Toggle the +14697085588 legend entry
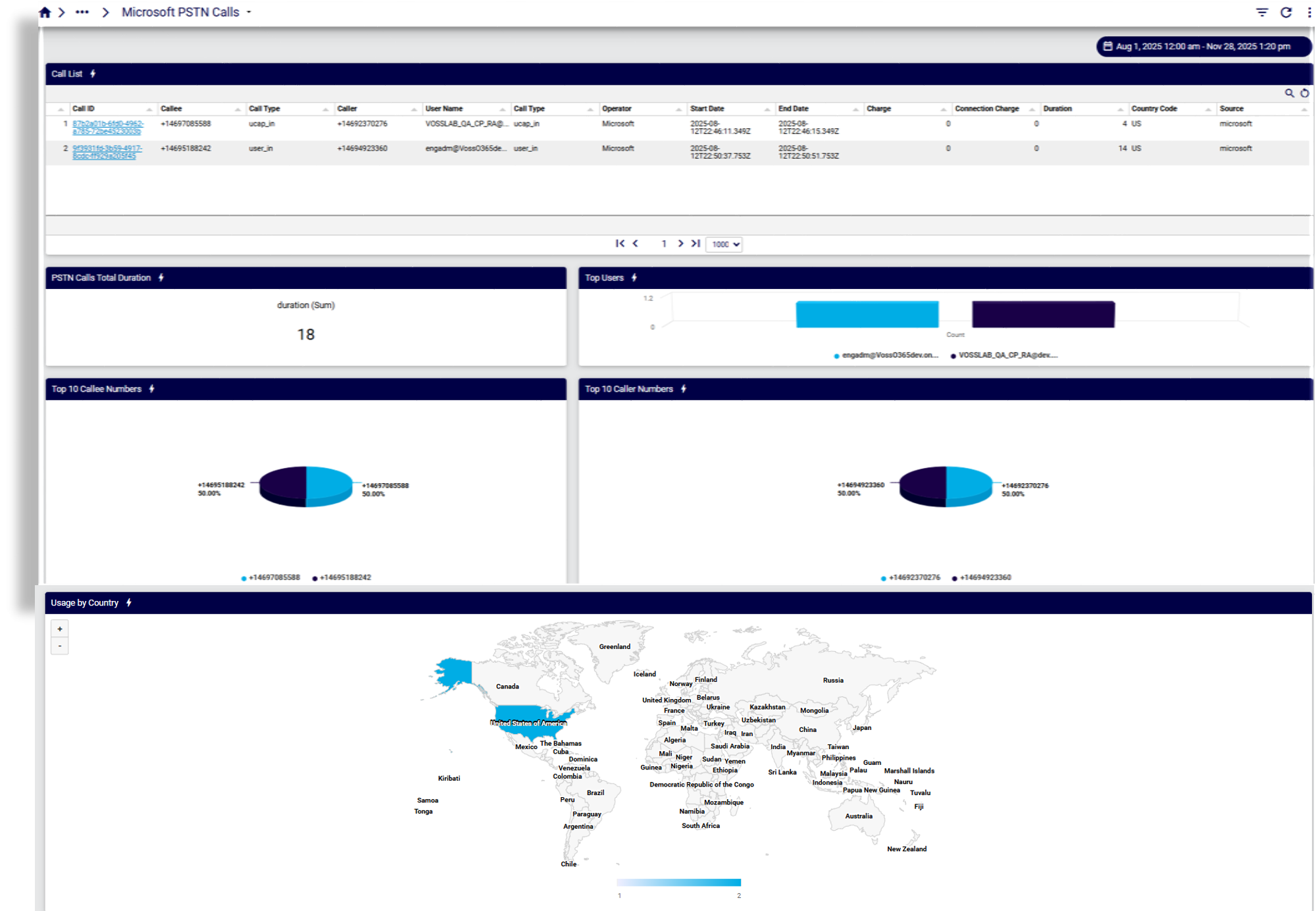This screenshot has height=911, width=1316. pyautogui.click(x=276, y=577)
